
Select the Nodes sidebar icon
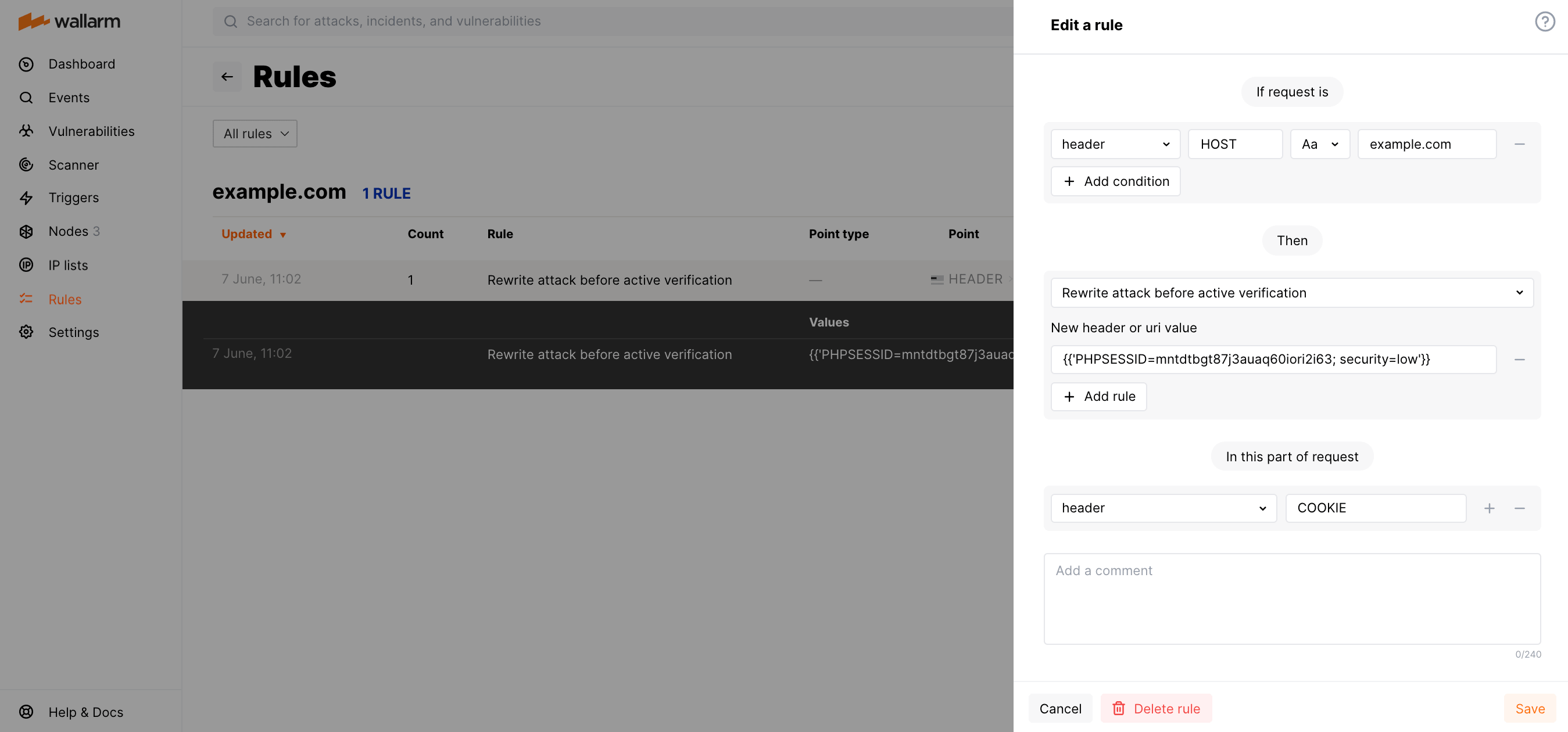click(26, 231)
